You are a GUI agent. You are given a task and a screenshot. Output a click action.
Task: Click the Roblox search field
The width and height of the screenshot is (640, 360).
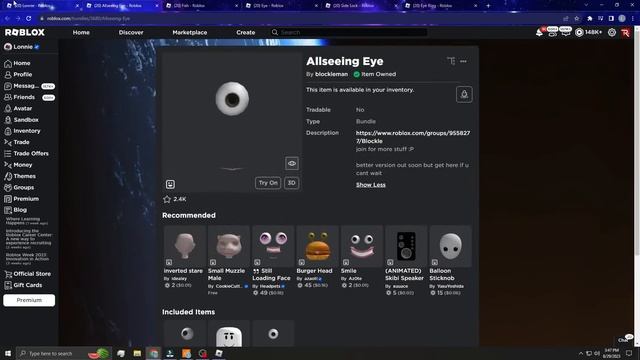349,32
